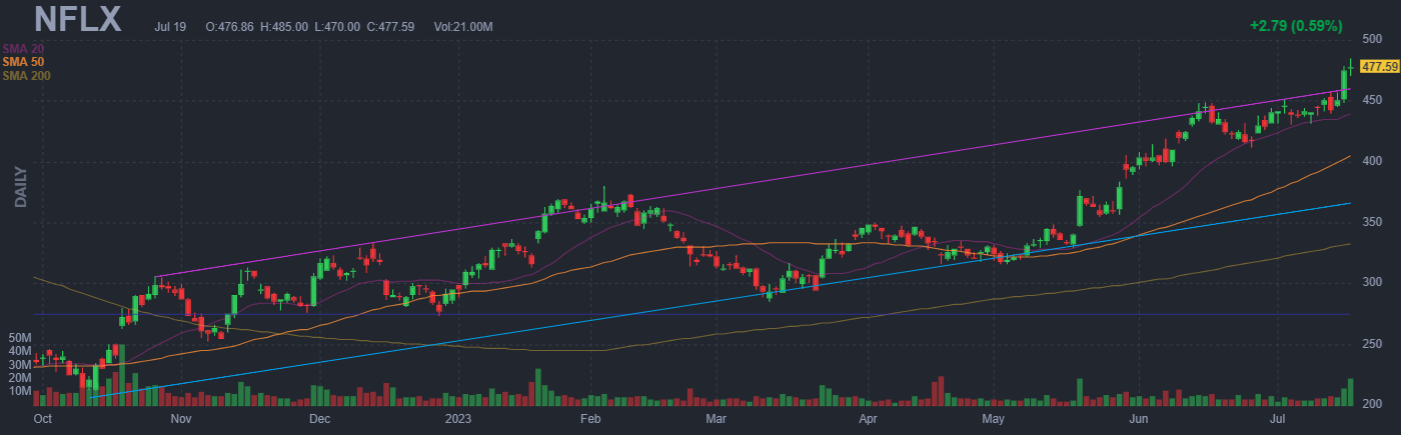Click the 40M volume axis label
This screenshot has width=1401, height=435.
click(19, 351)
